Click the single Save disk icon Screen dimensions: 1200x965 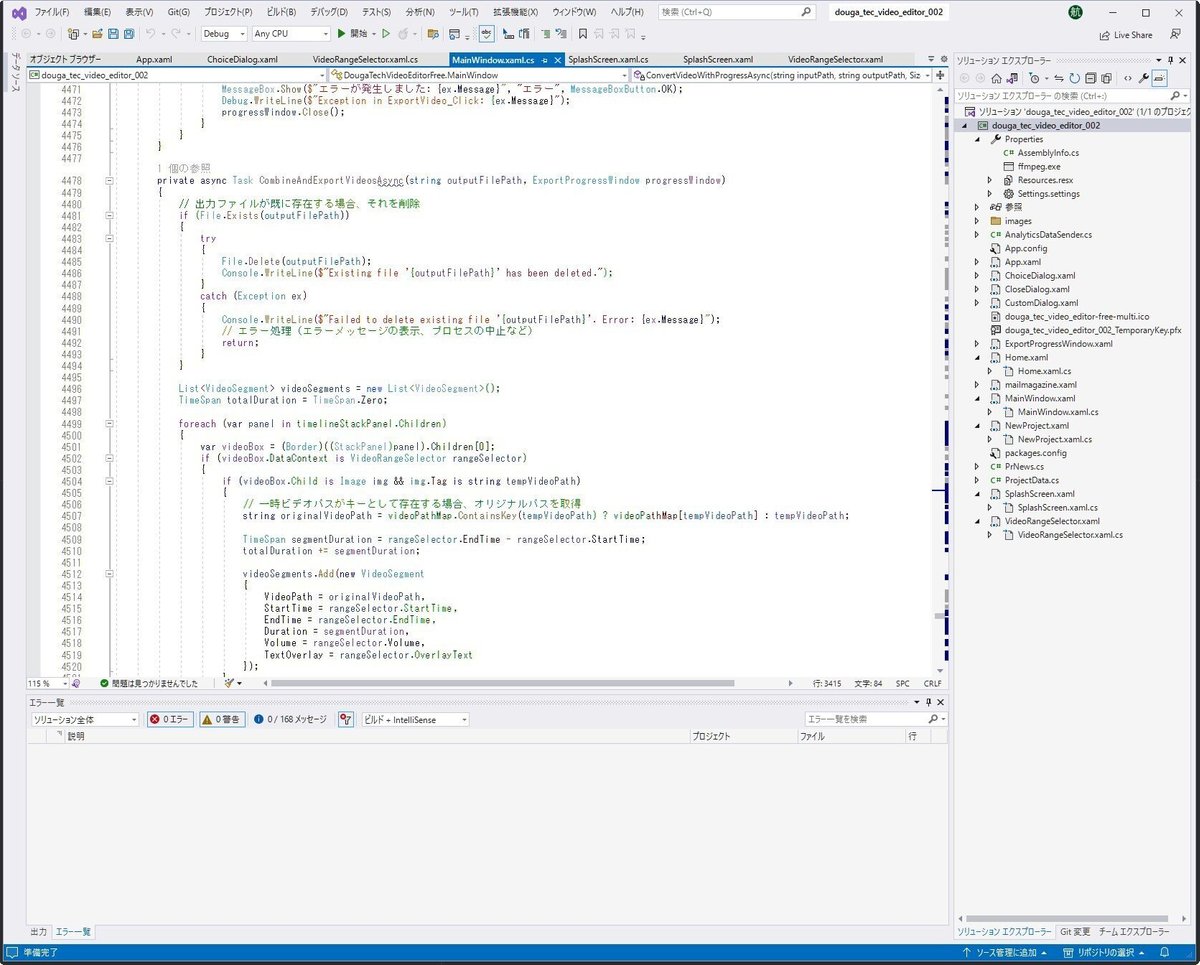[x=114, y=34]
